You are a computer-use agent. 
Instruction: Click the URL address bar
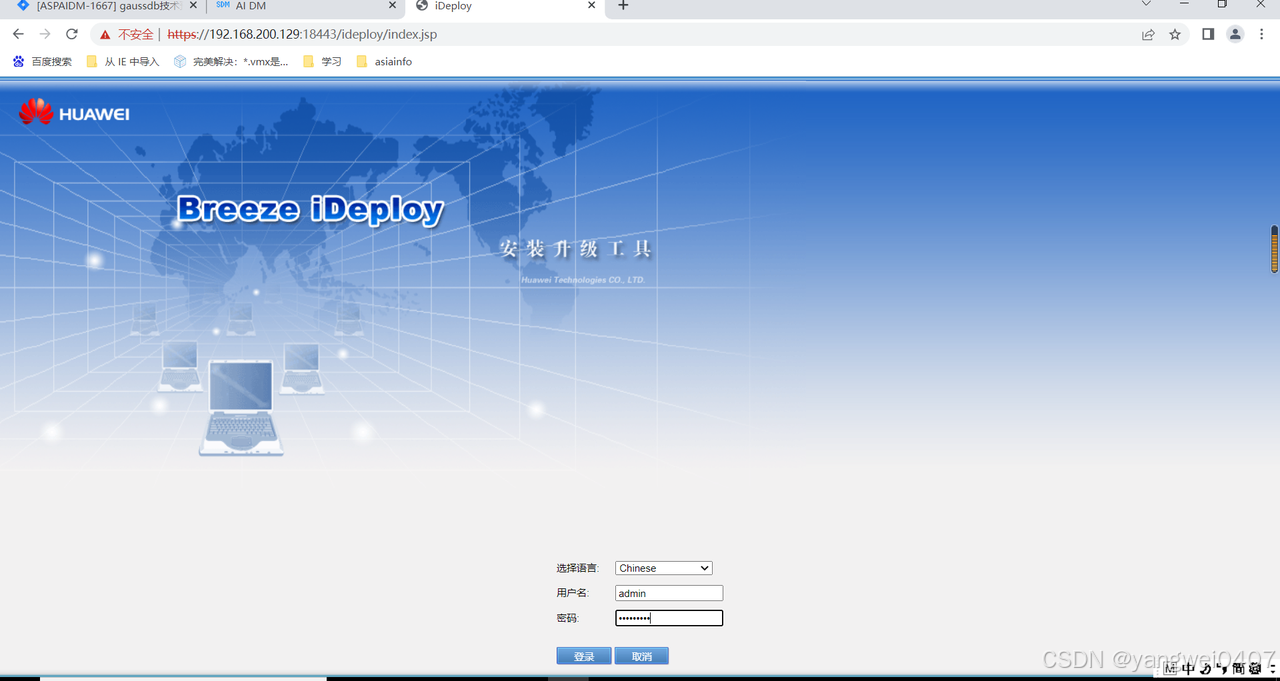pyautogui.click(x=640, y=34)
